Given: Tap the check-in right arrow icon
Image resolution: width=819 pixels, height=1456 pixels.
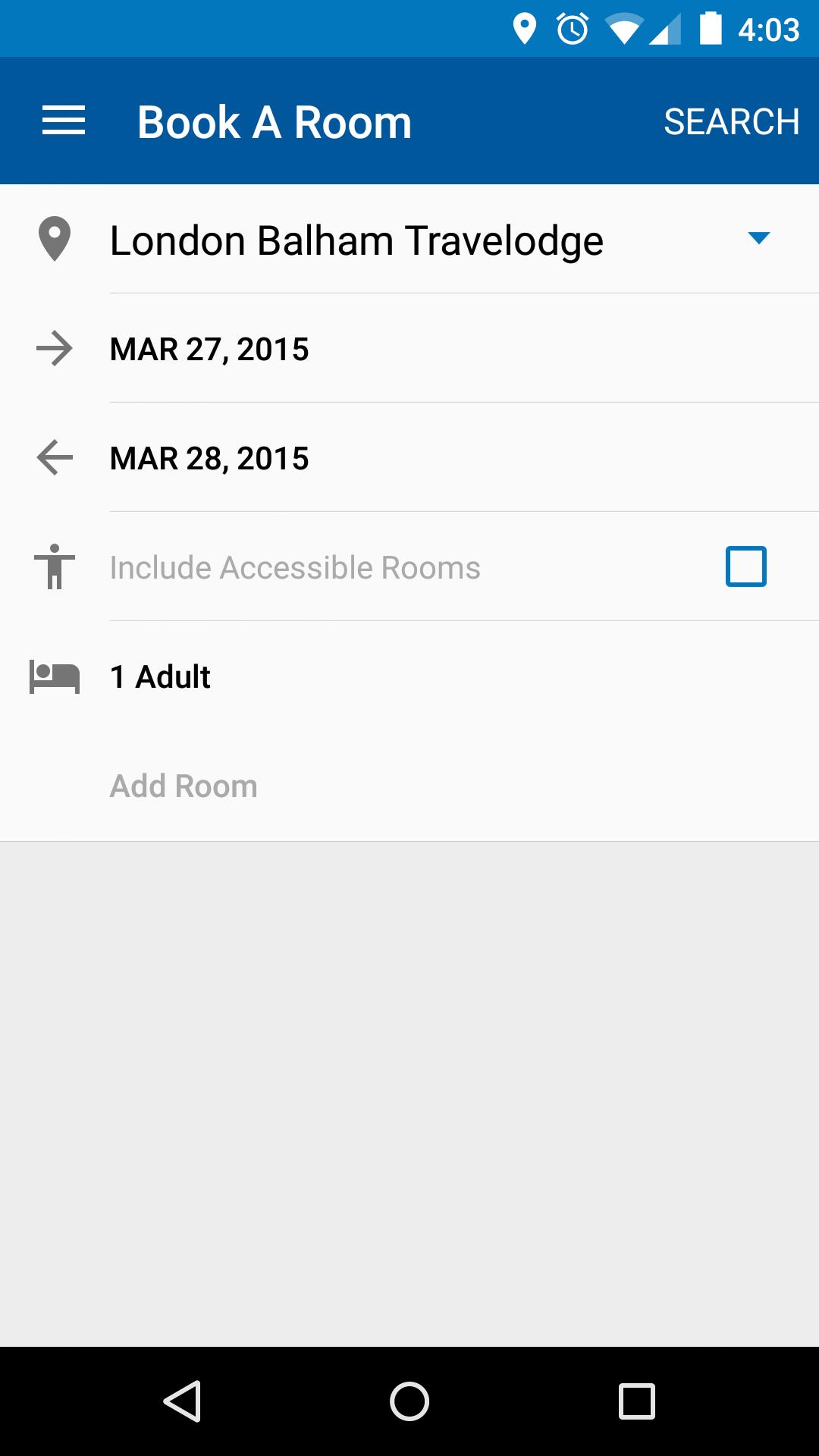Looking at the screenshot, I should (x=55, y=349).
